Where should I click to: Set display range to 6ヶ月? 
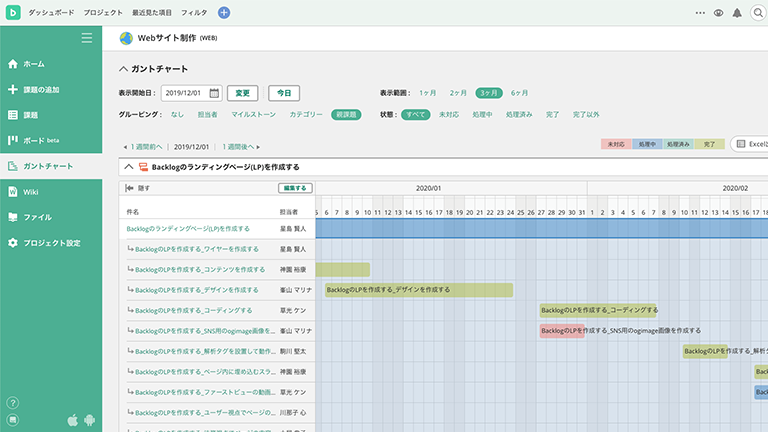519,93
